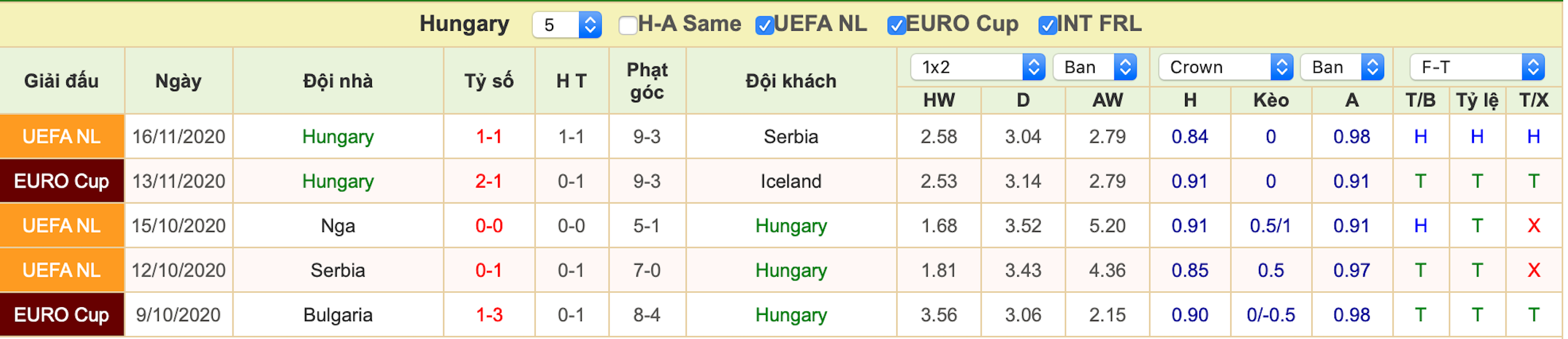Expand the 1x2 odds type dropdown

[x=978, y=67]
